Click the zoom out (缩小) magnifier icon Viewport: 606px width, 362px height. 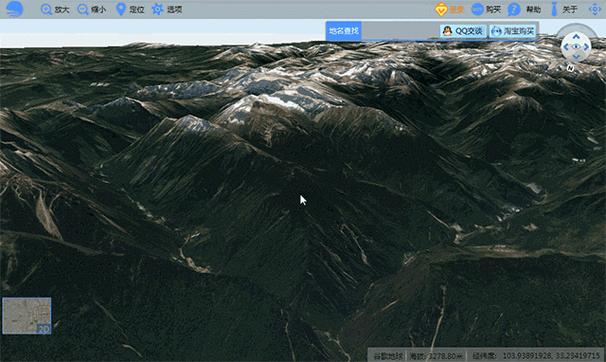pos(83,9)
